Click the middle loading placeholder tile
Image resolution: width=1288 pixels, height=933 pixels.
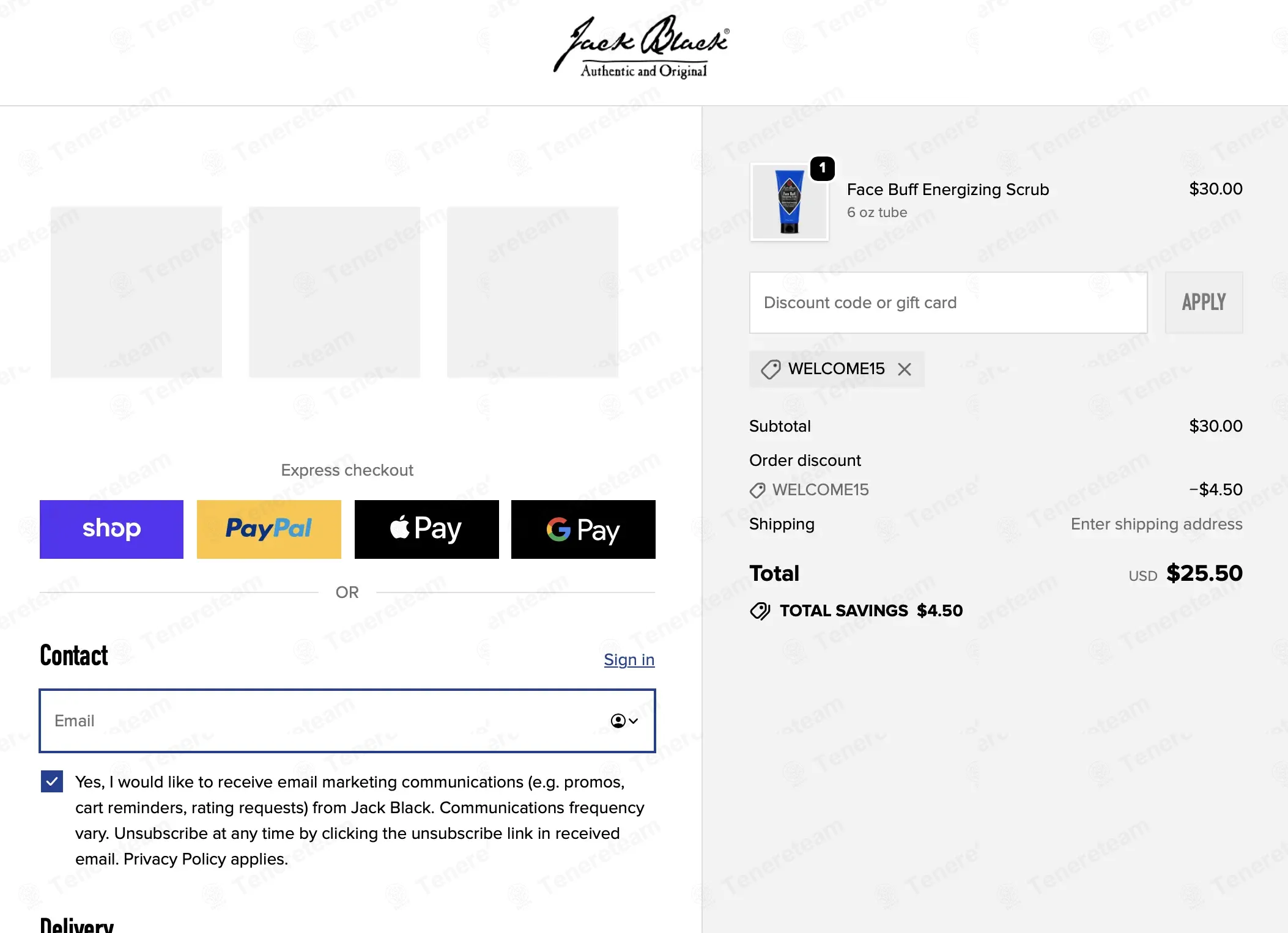point(335,292)
